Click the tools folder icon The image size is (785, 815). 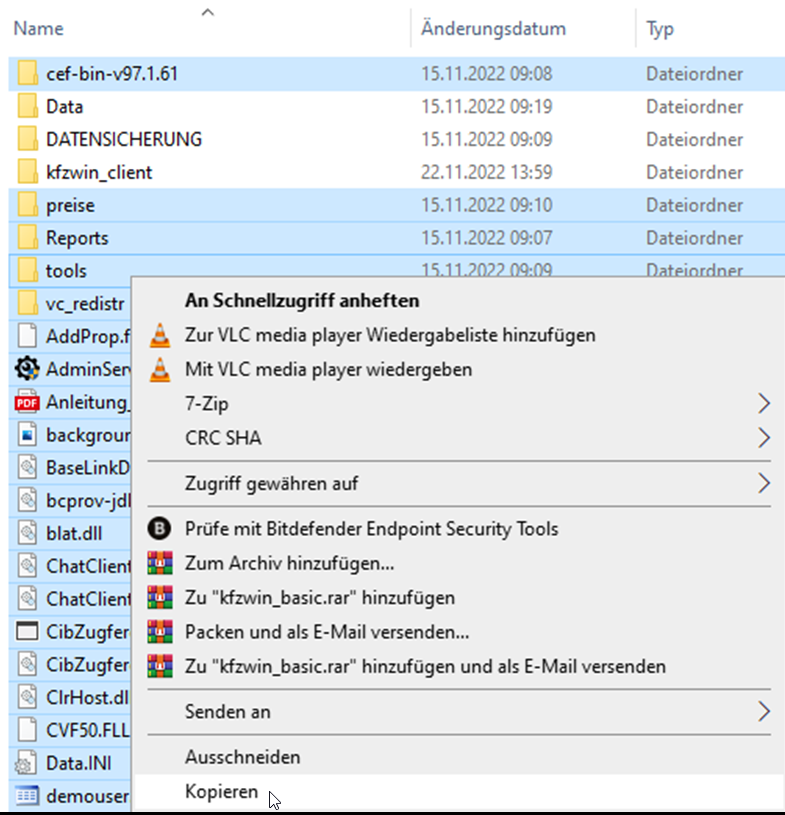click(27, 271)
